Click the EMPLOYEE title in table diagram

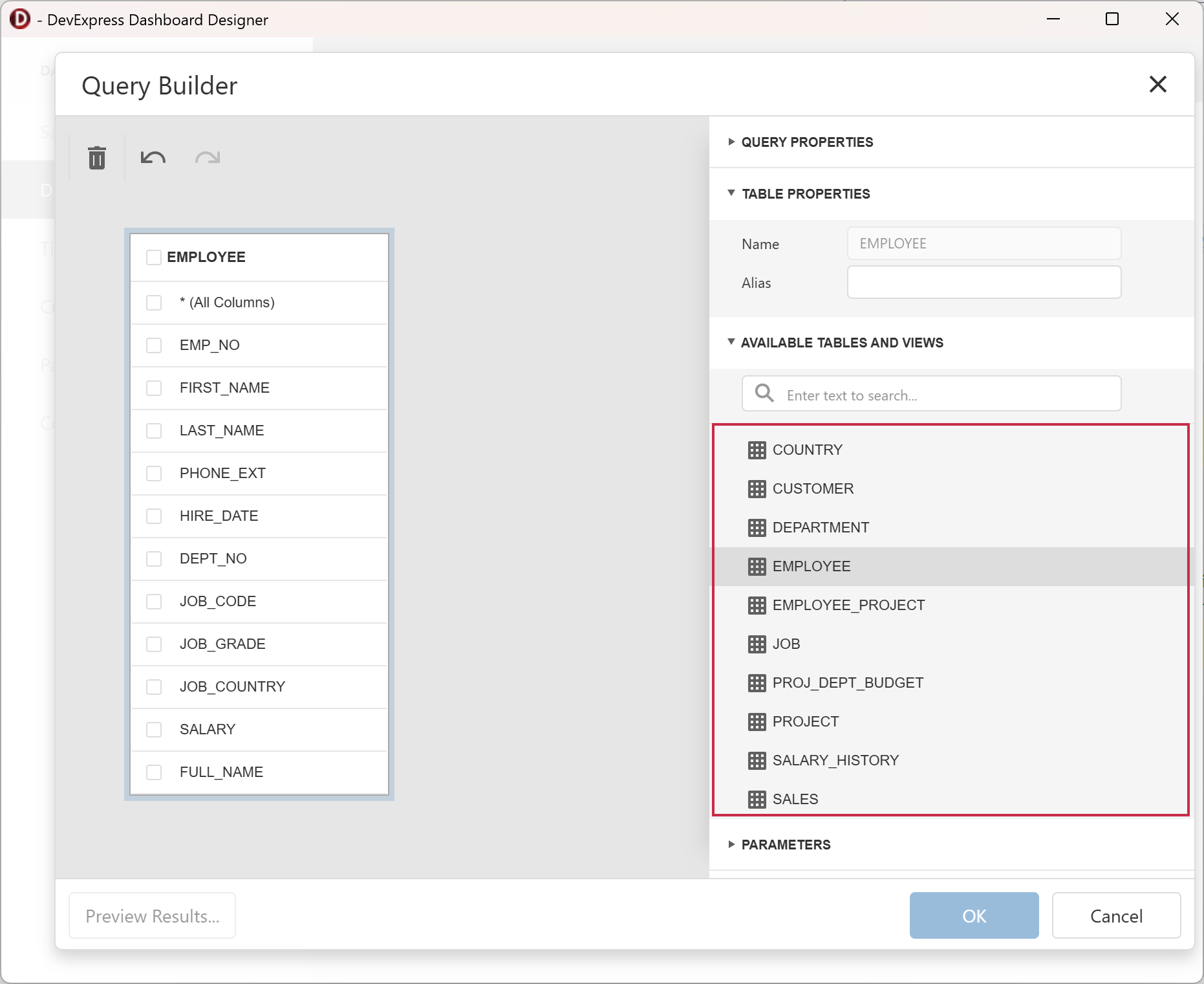206,257
